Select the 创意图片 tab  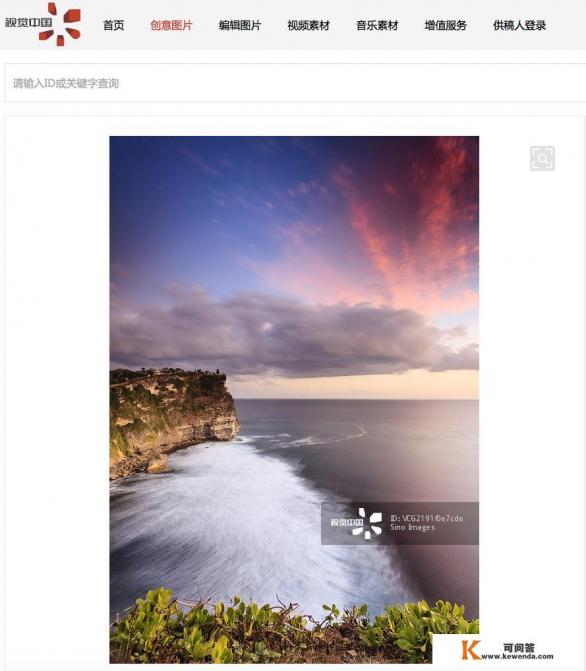pos(171,25)
